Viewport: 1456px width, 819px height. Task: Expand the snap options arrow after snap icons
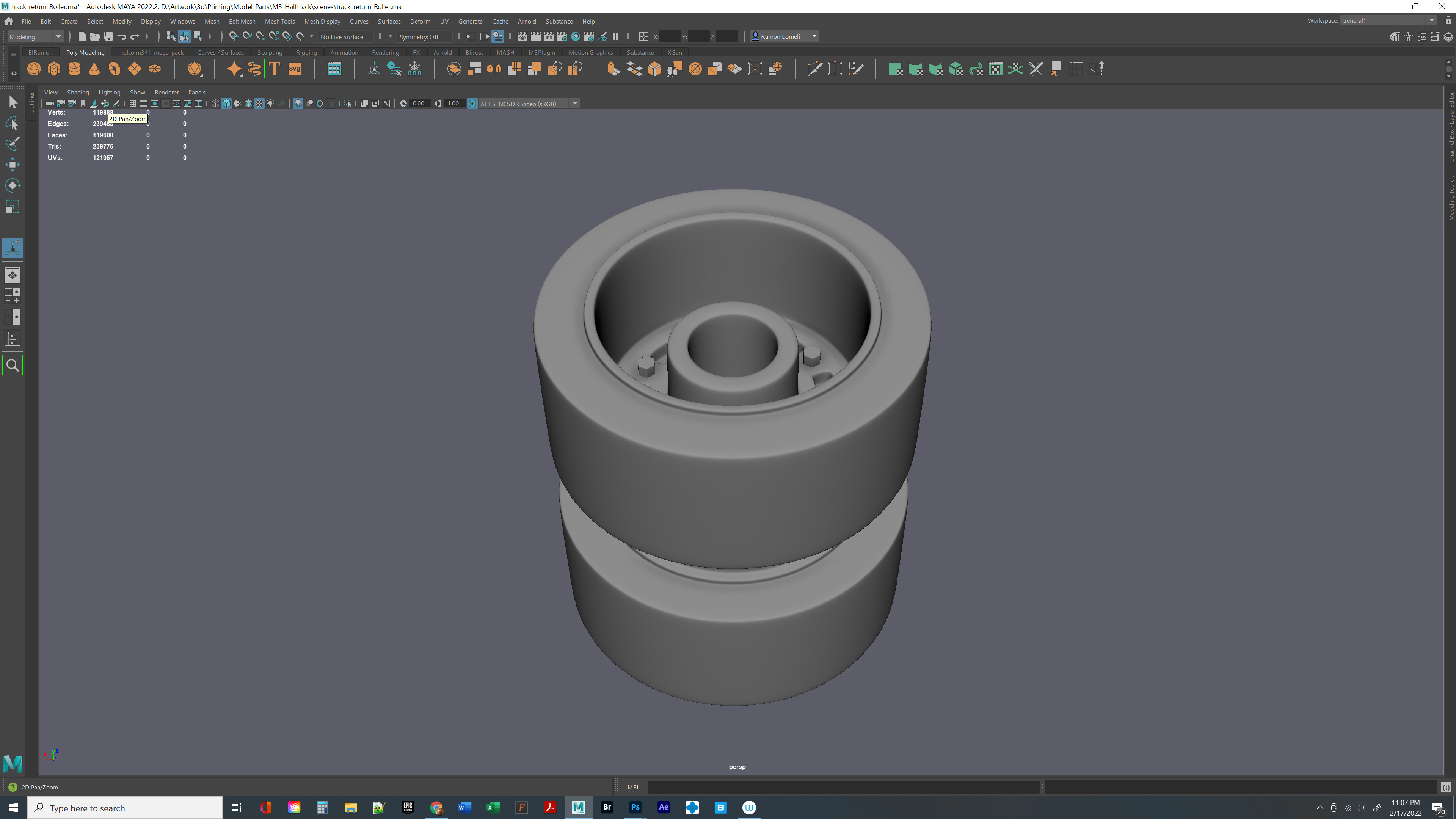(x=311, y=37)
